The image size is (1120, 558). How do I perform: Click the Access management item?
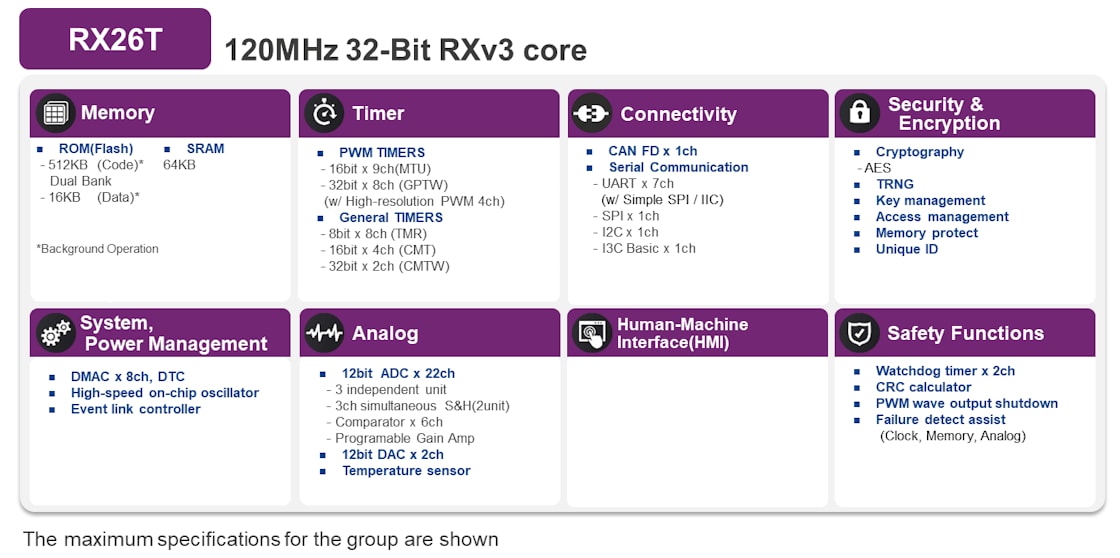pos(942,216)
